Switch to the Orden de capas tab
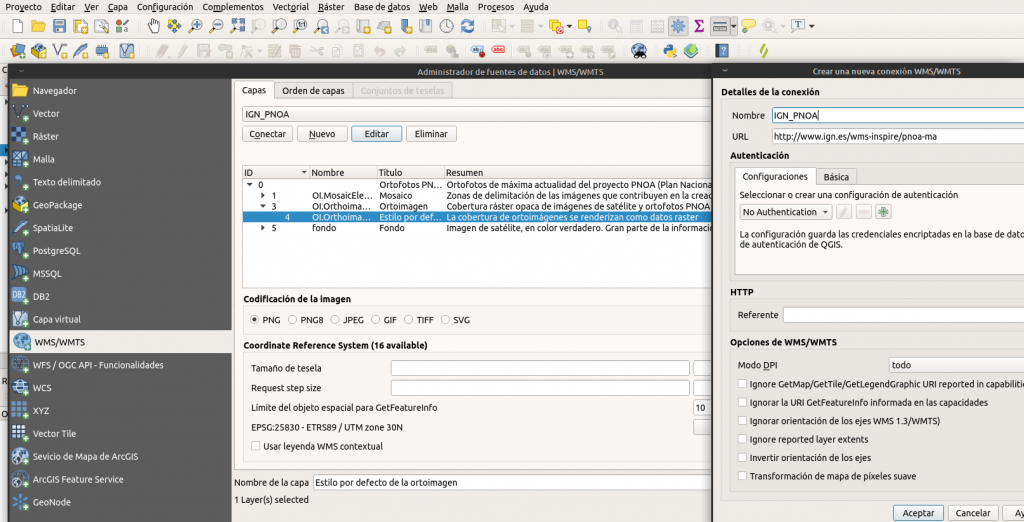 [313, 90]
